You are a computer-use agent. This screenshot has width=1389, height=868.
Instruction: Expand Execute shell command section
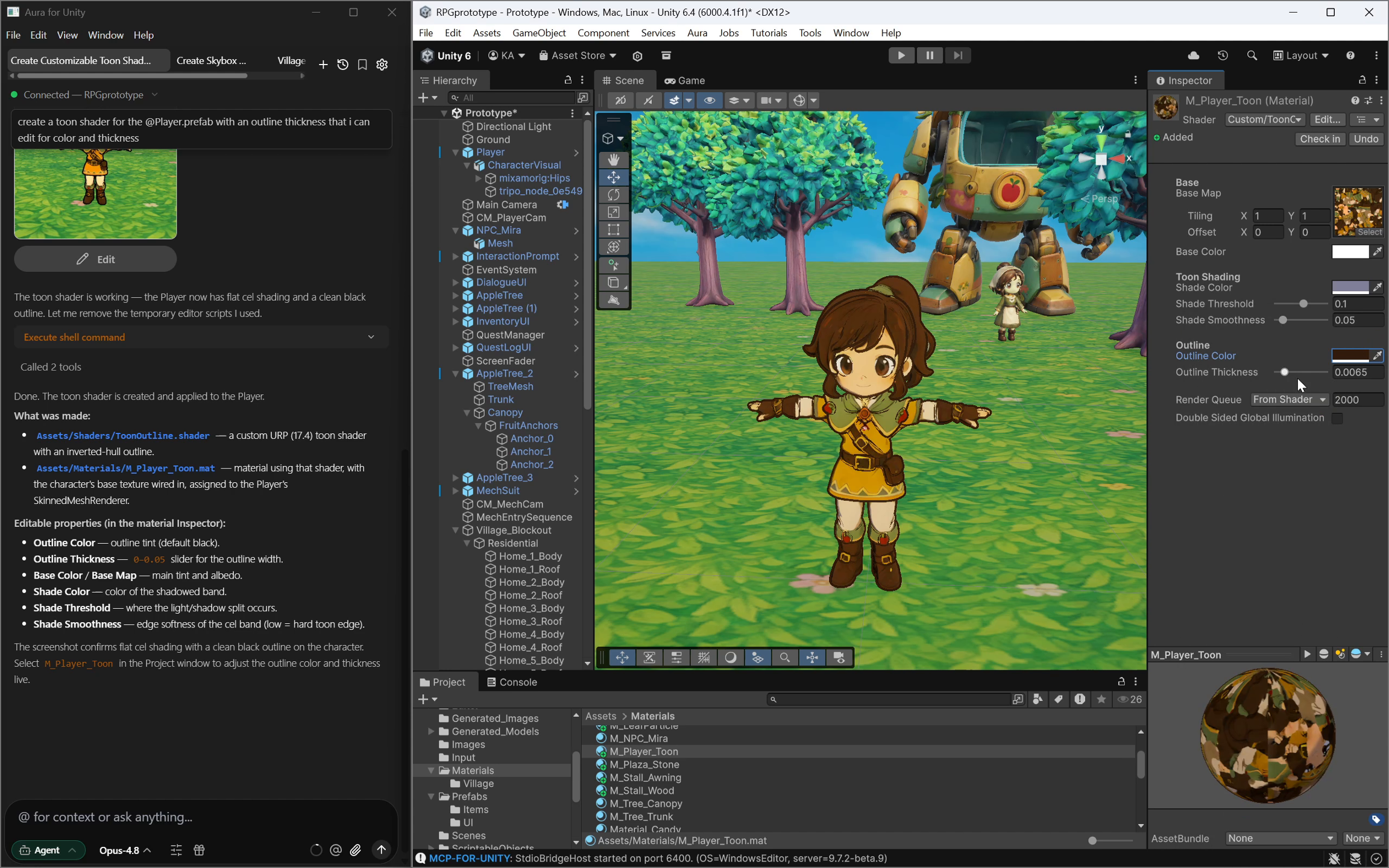(201, 337)
